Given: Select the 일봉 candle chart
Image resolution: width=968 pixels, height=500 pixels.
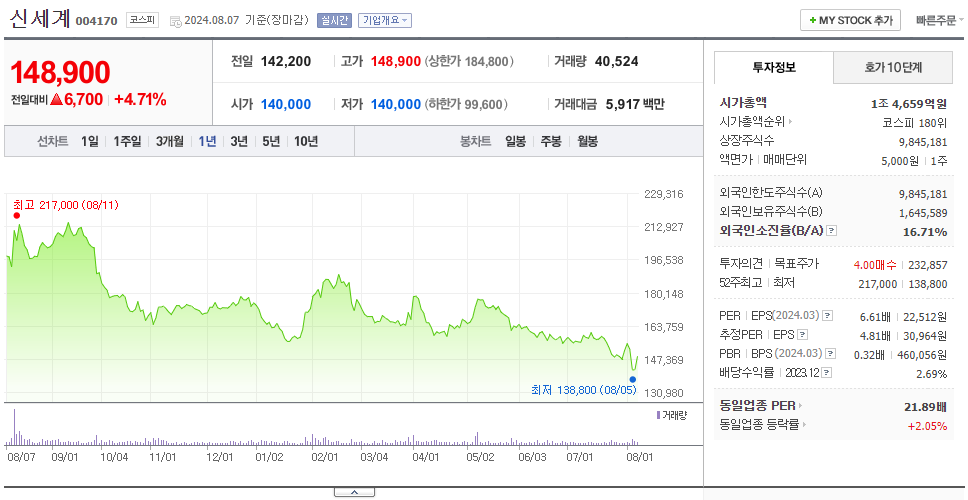Looking at the screenshot, I should (x=515, y=141).
